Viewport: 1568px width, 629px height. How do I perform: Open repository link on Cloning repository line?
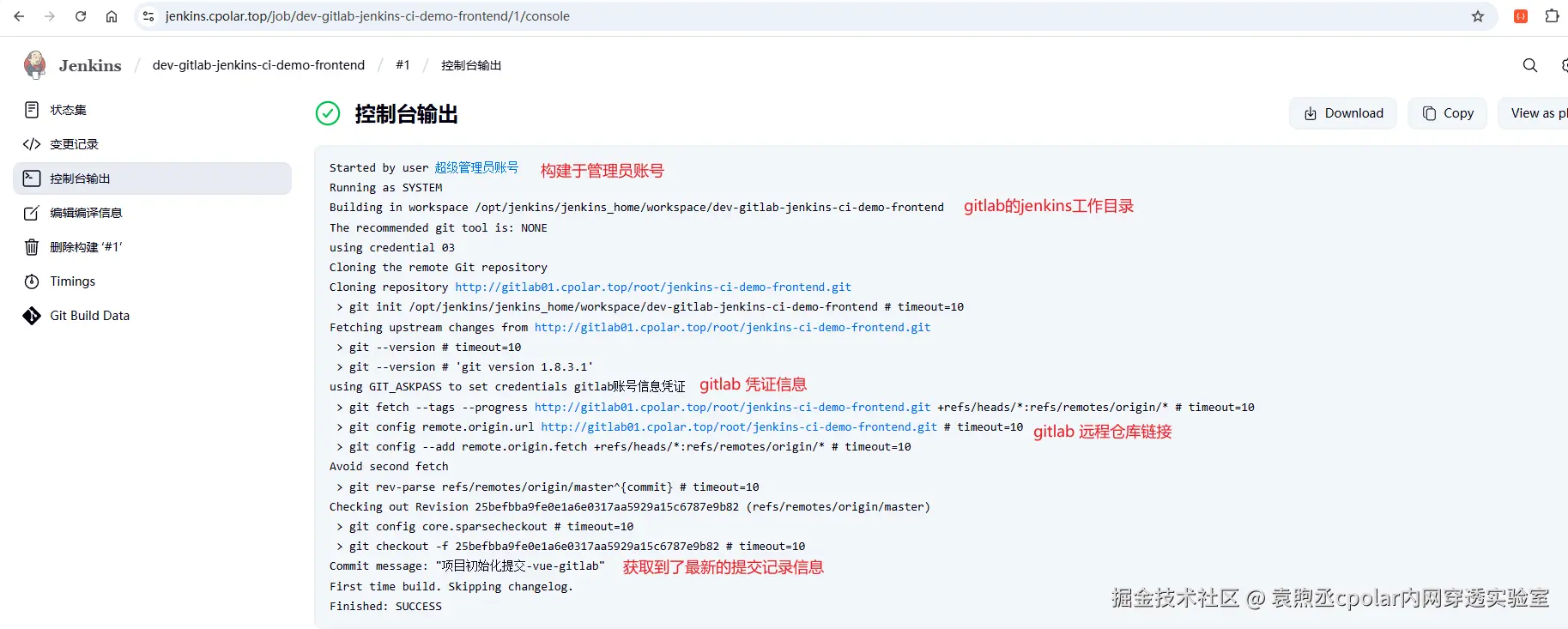point(653,287)
